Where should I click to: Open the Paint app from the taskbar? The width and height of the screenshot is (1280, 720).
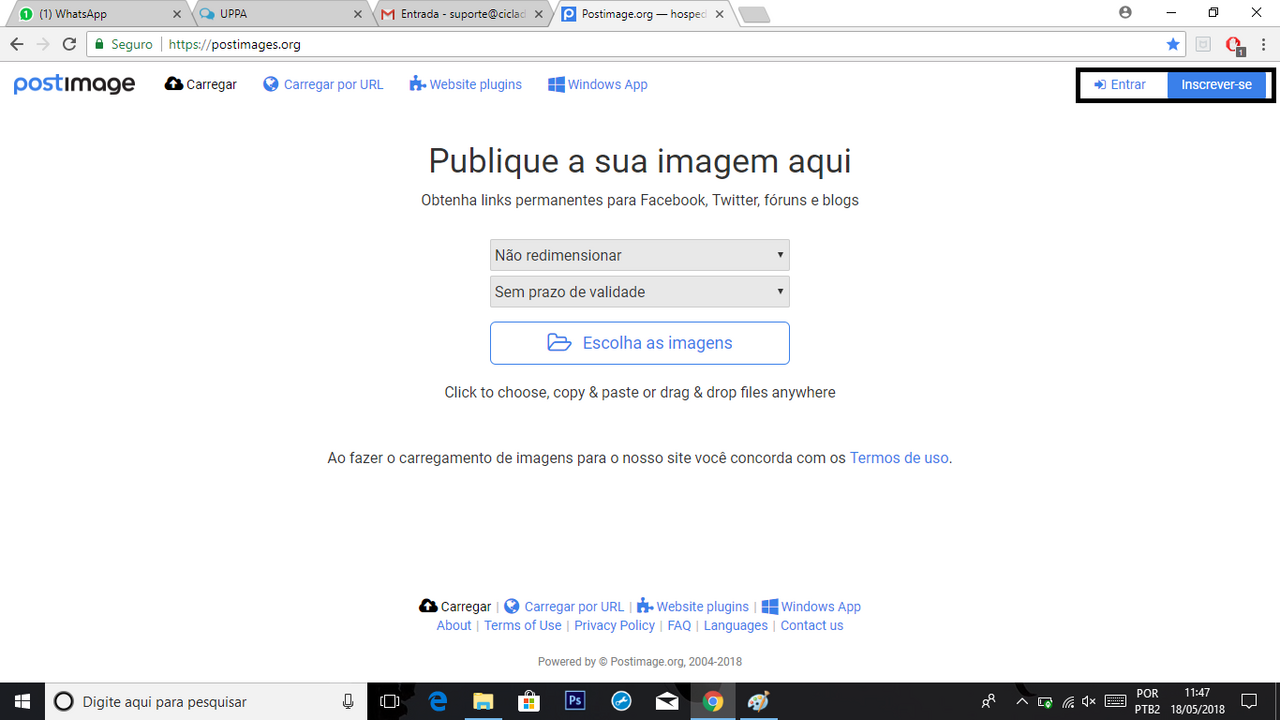tap(759, 701)
